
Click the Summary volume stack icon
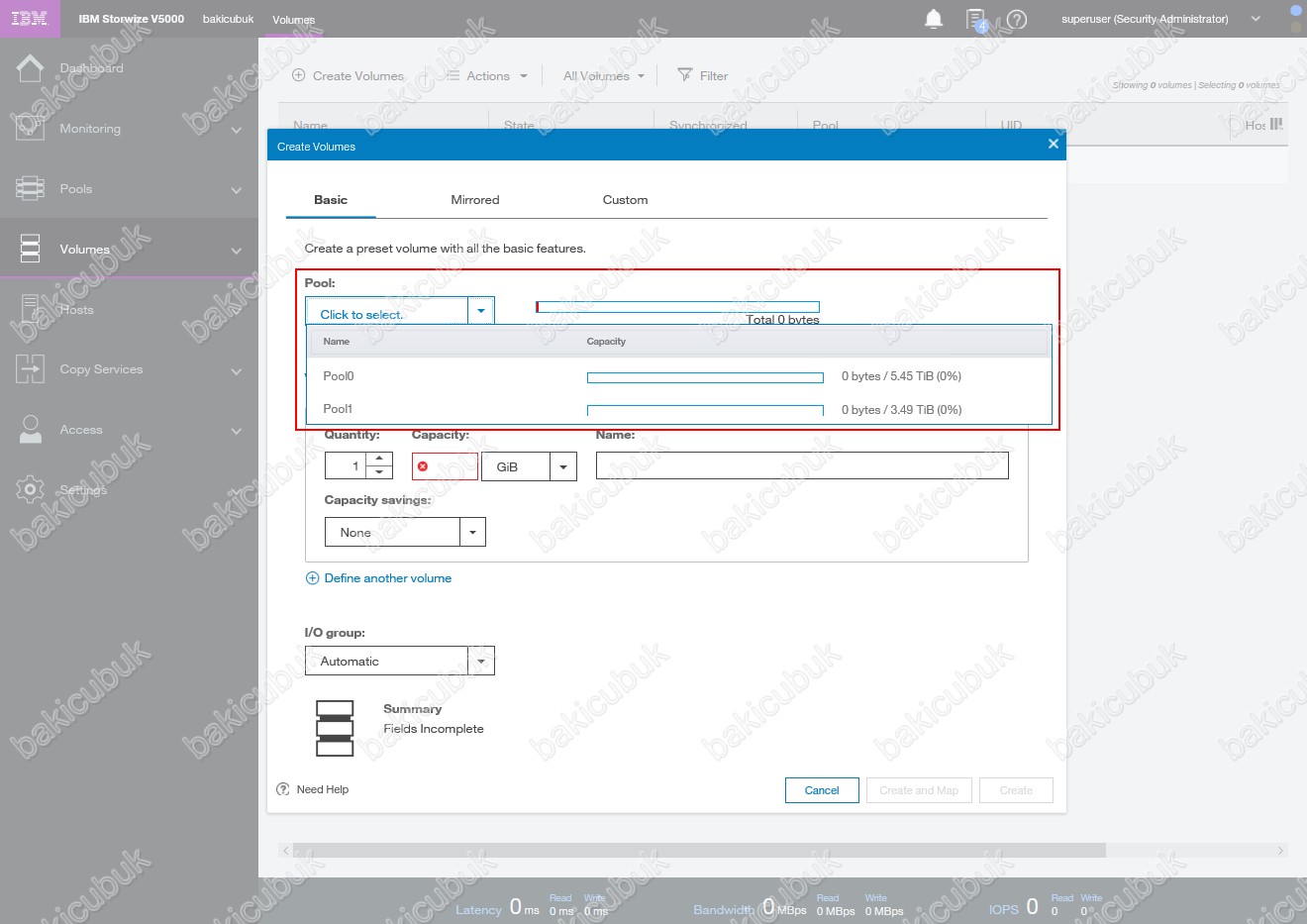point(335,729)
